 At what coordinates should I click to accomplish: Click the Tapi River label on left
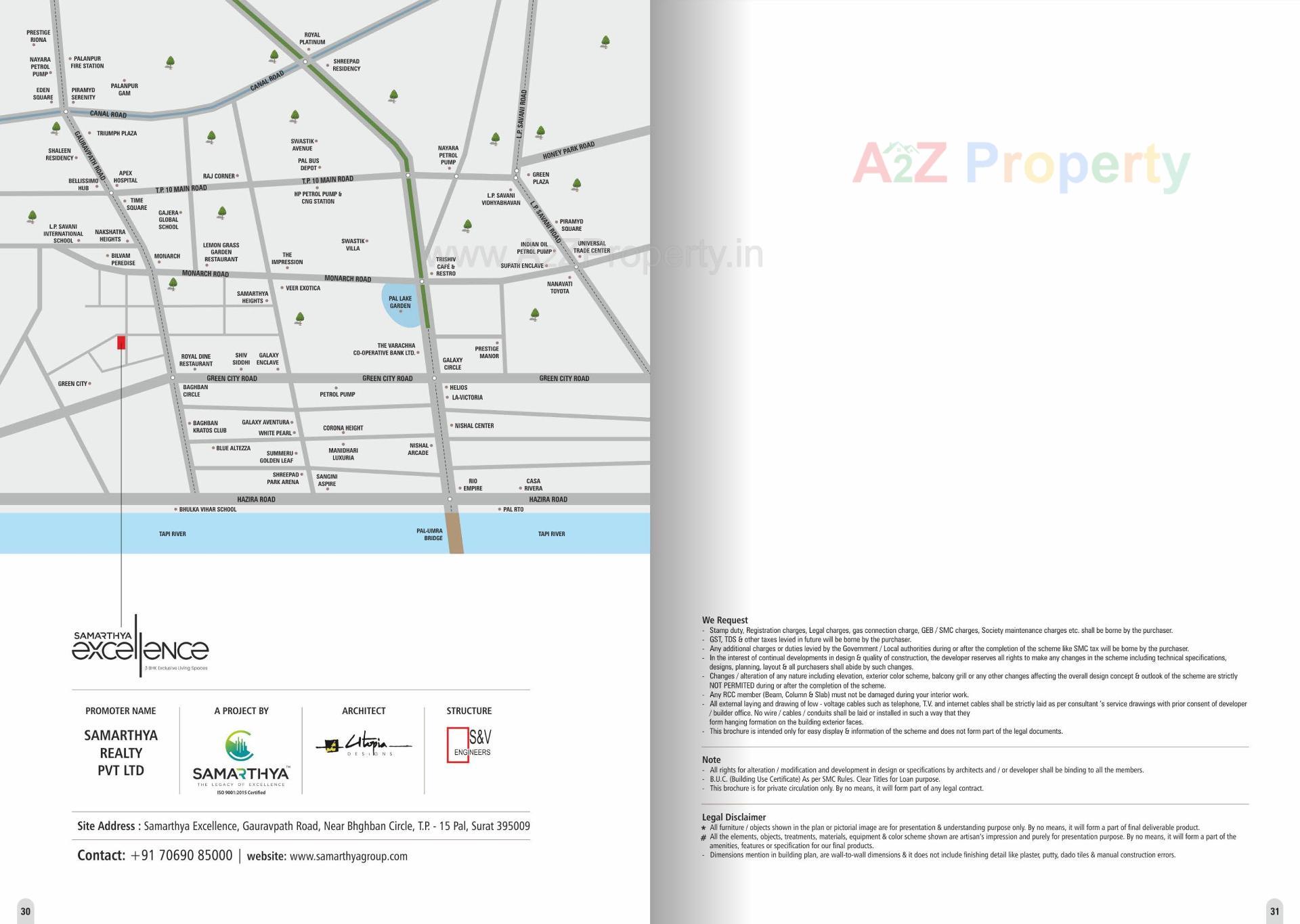[x=172, y=534]
